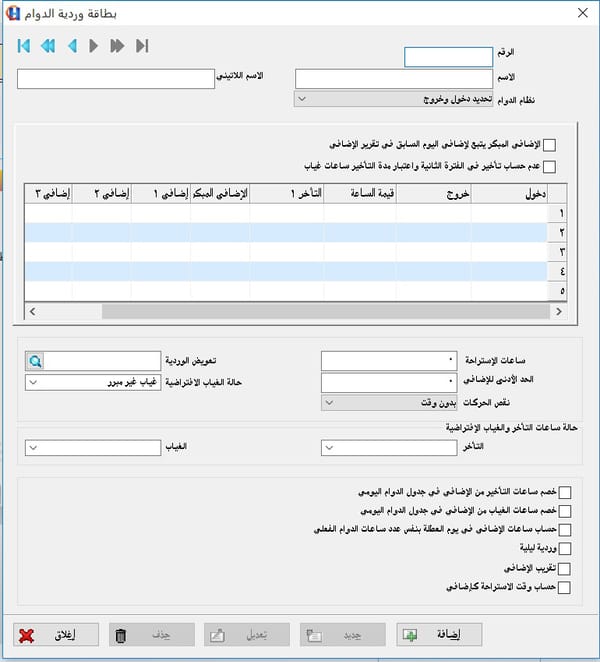Enable خصم ساعات الغياب من الإضافي checkbox
Image resolution: width=600 pixels, height=662 pixels.
[565, 511]
